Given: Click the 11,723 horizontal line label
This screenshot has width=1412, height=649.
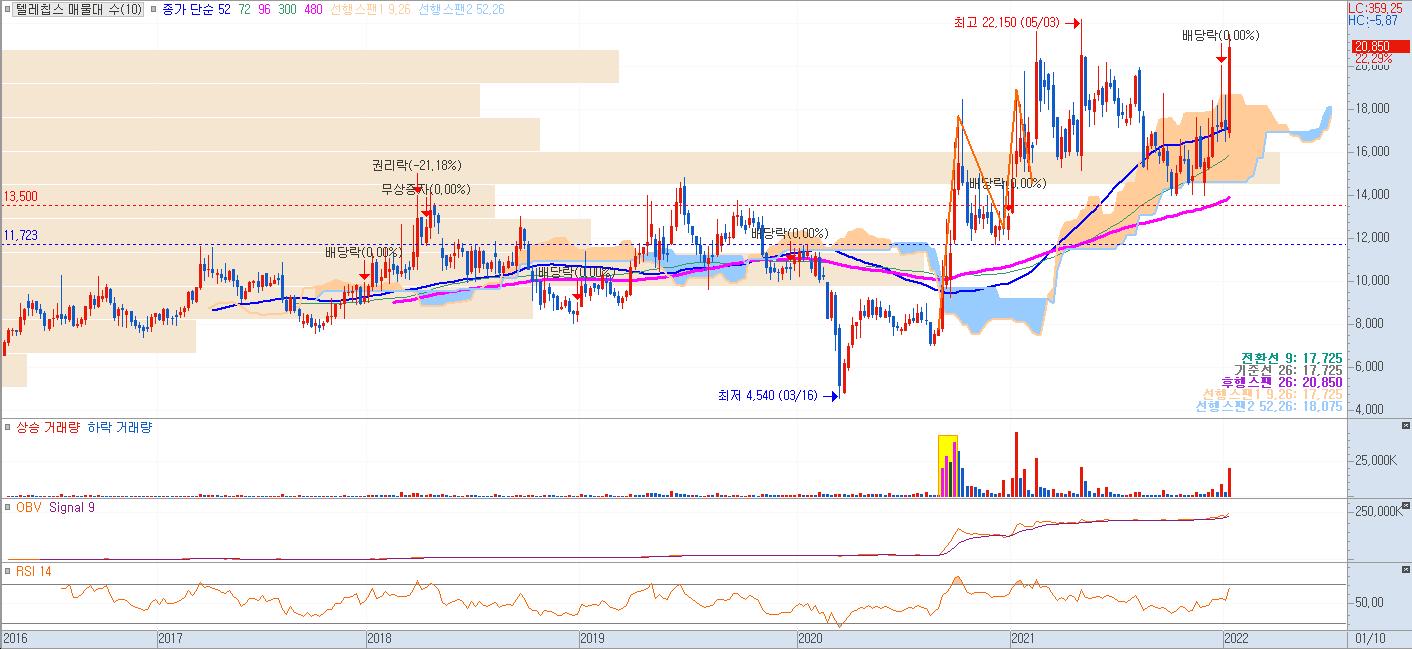Looking at the screenshot, I should pos(20,235).
